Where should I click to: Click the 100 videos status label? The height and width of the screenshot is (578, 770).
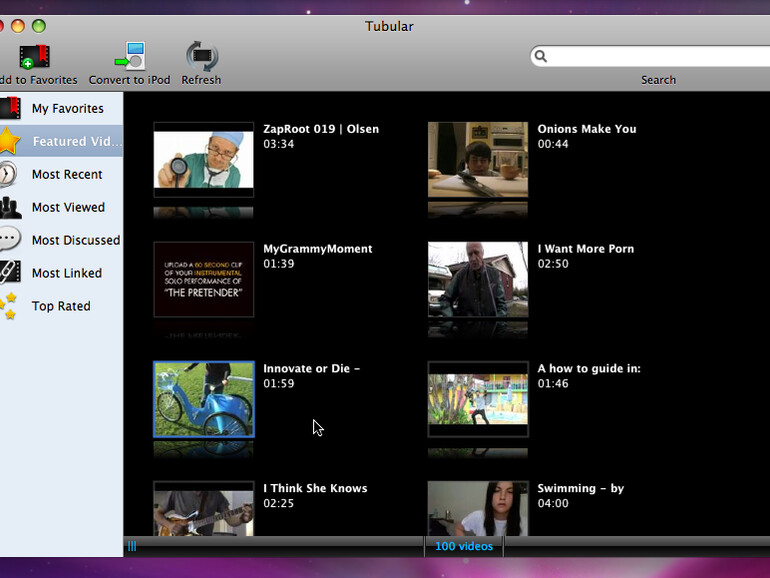(x=464, y=546)
